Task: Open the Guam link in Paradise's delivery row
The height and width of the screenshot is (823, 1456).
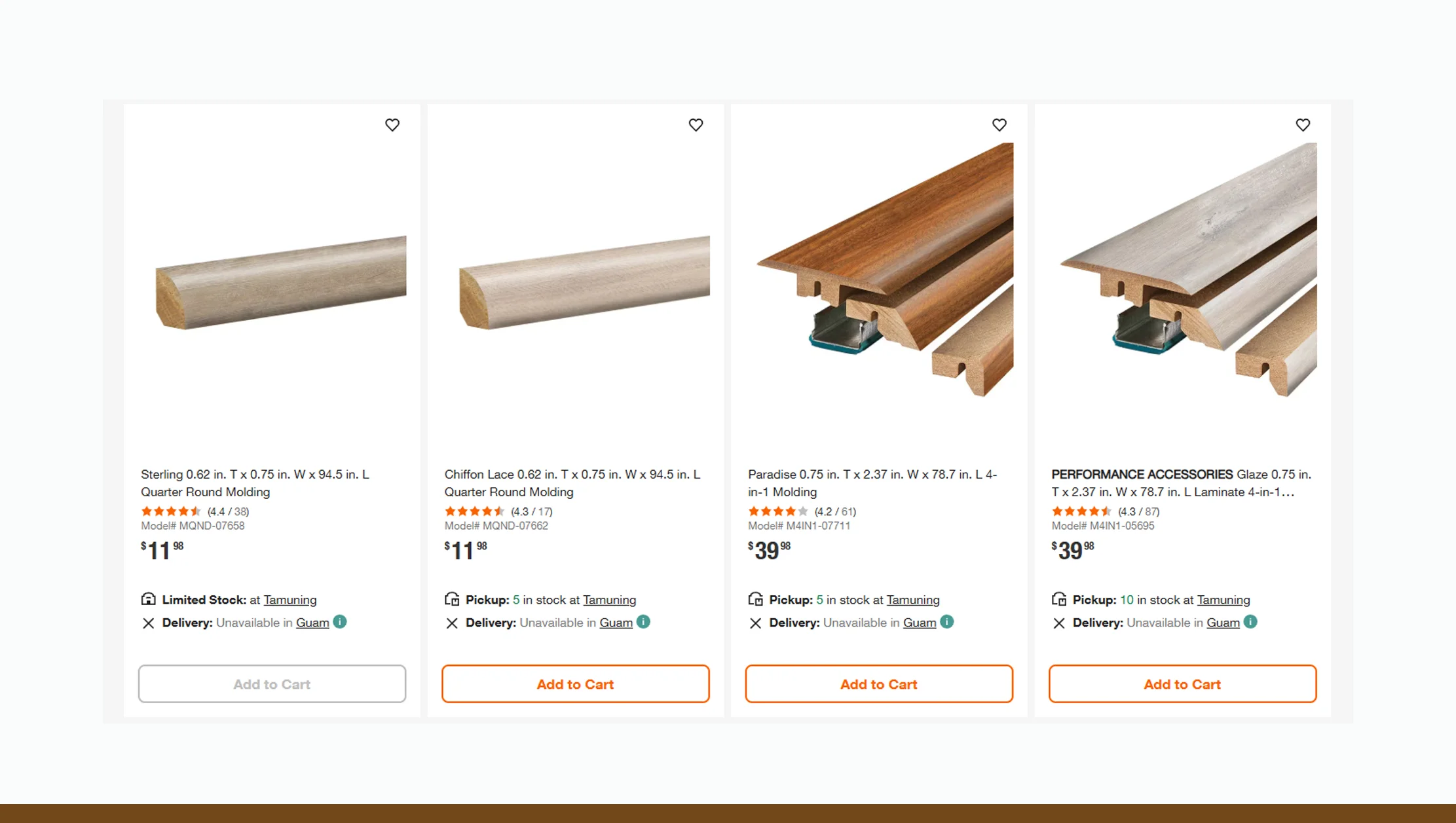Action: [919, 623]
